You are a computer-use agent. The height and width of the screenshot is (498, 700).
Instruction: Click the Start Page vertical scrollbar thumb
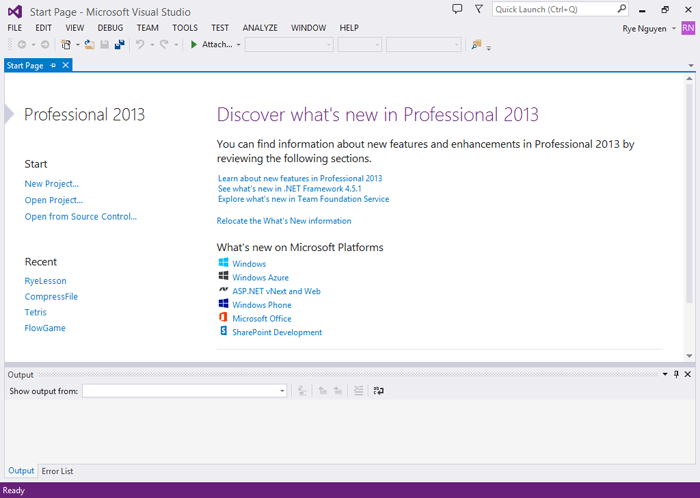(x=689, y=195)
